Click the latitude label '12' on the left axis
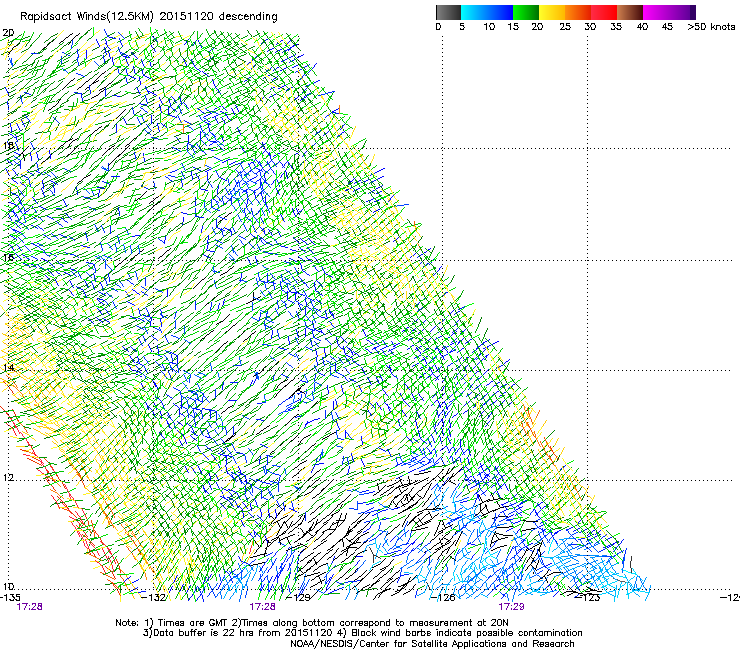Image resolution: width=740 pixels, height=650 pixels. click(8, 478)
